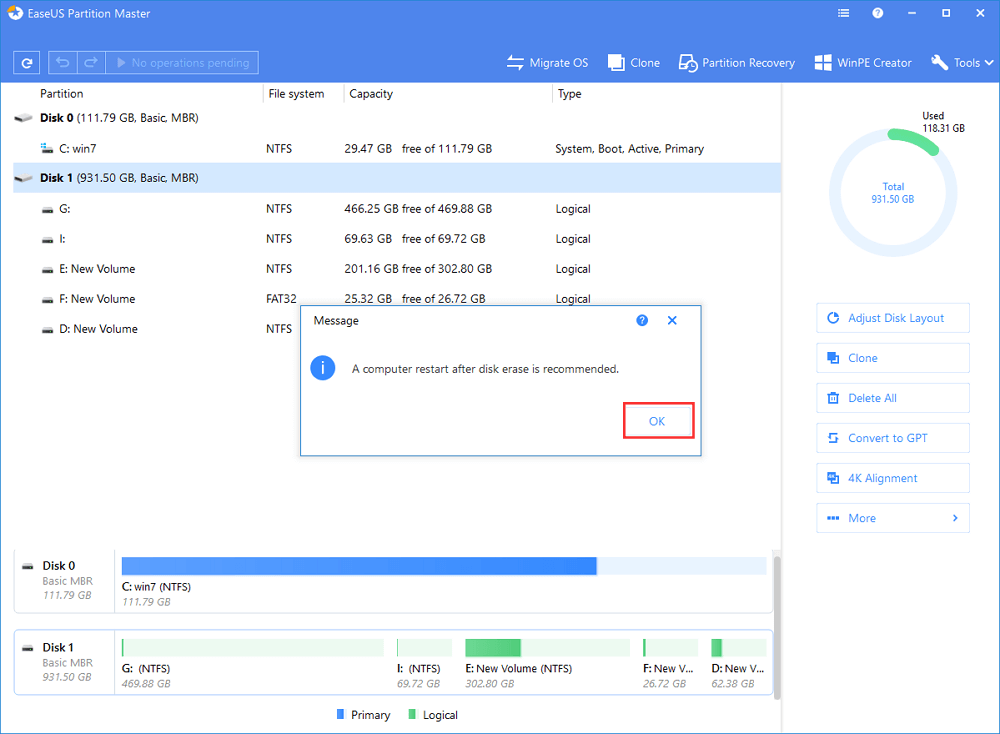Click the top toolbar Clone icon

[616, 62]
